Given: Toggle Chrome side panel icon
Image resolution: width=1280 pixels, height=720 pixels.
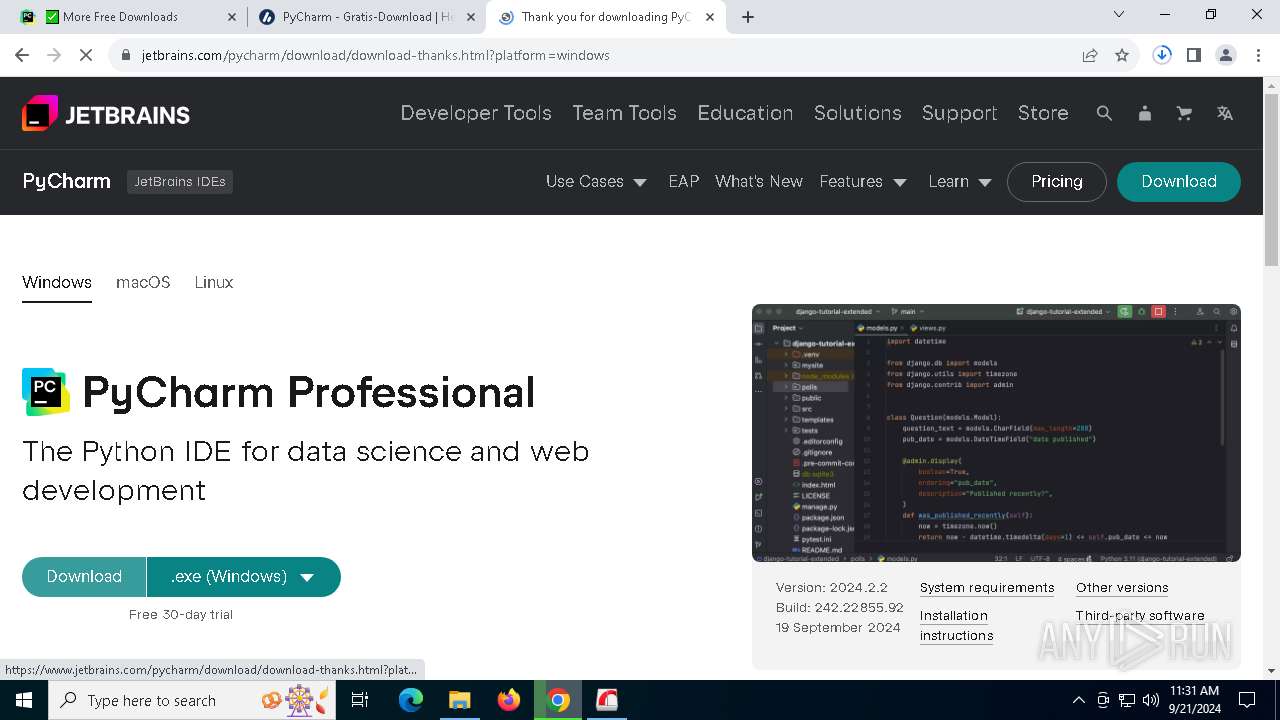Looking at the screenshot, I should [x=1194, y=55].
